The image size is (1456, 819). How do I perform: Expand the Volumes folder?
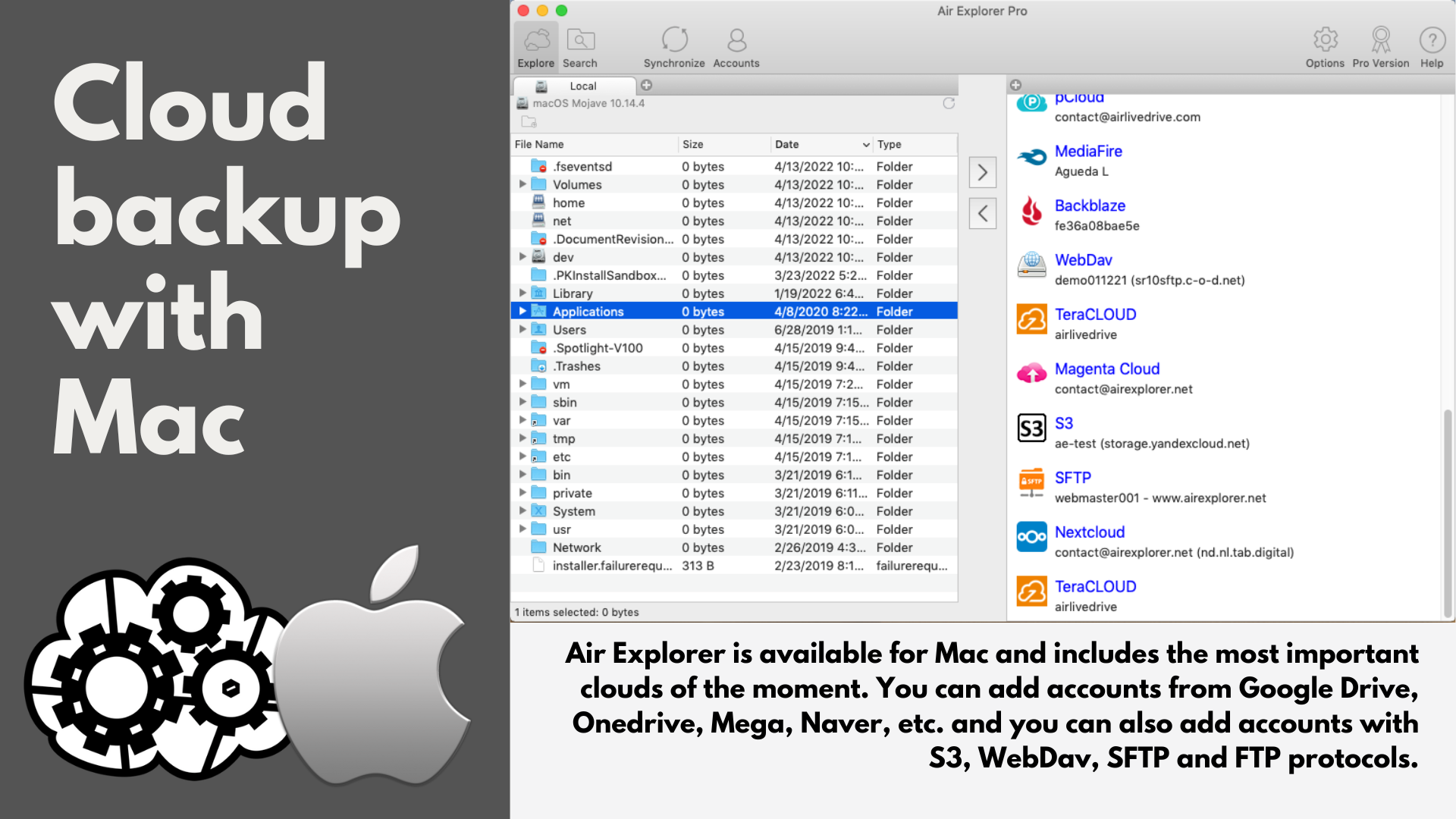click(x=522, y=184)
